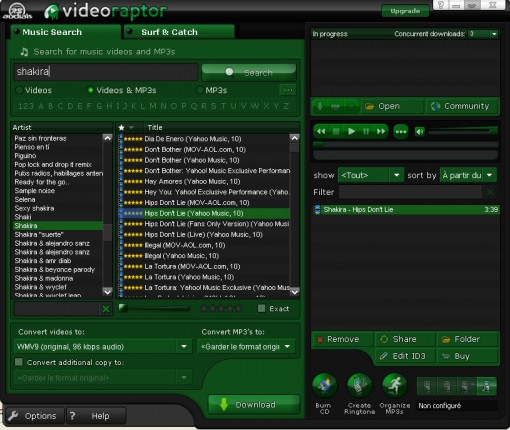The height and width of the screenshot is (430, 510).
Task: Click the help question mark in the title bar
Action: tap(440, 5)
